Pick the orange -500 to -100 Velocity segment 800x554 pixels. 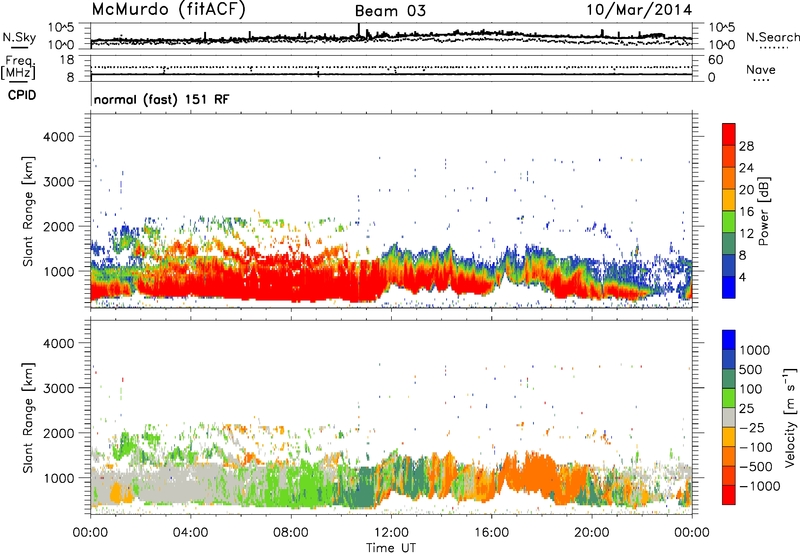click(x=729, y=456)
